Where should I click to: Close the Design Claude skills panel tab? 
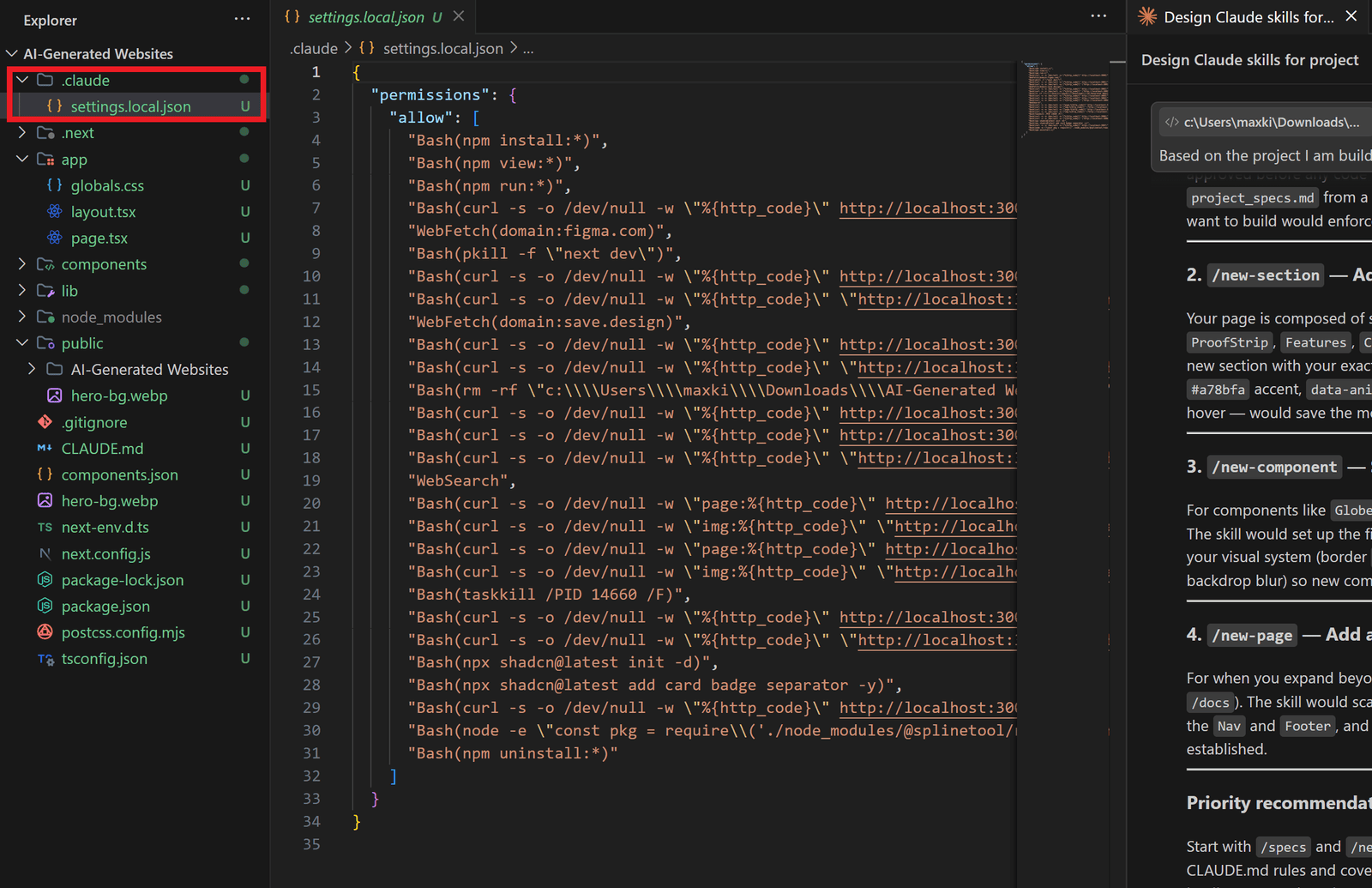point(1351,16)
